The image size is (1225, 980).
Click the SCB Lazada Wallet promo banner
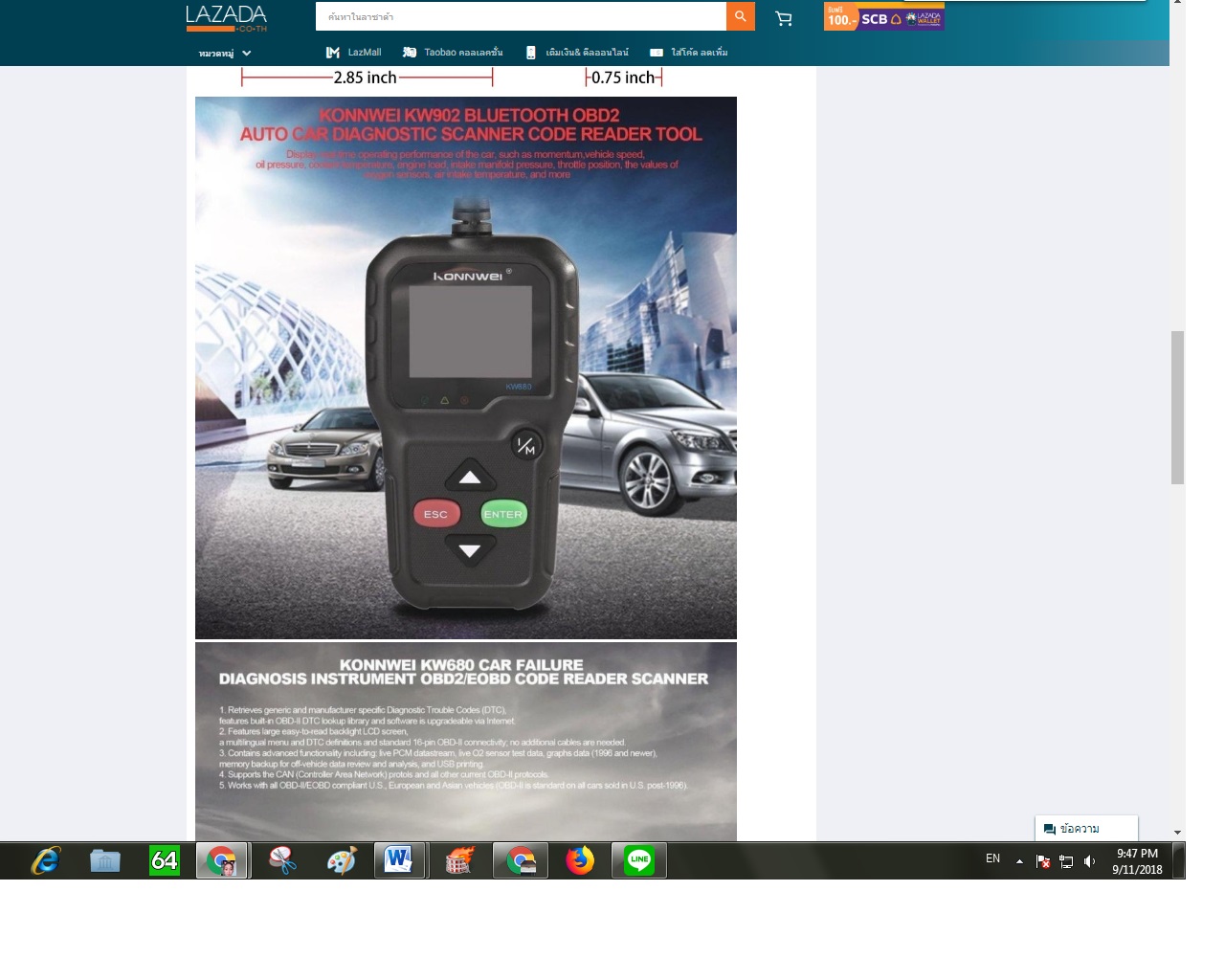[x=883, y=17]
